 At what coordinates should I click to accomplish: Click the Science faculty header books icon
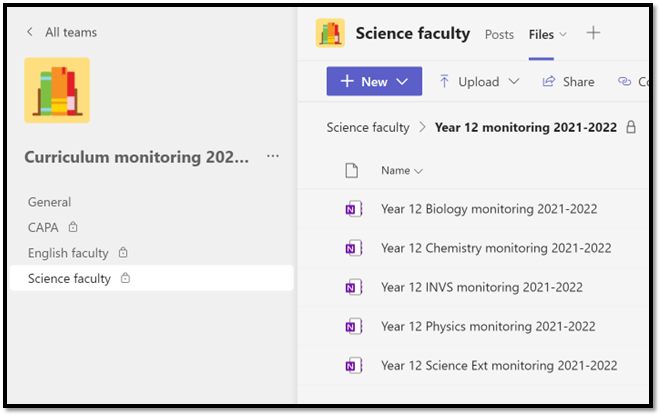pyautogui.click(x=330, y=33)
